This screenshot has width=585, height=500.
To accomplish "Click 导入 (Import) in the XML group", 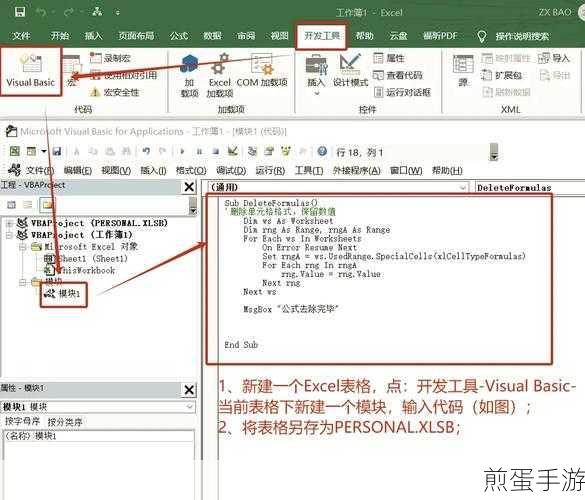I will click(554, 58).
